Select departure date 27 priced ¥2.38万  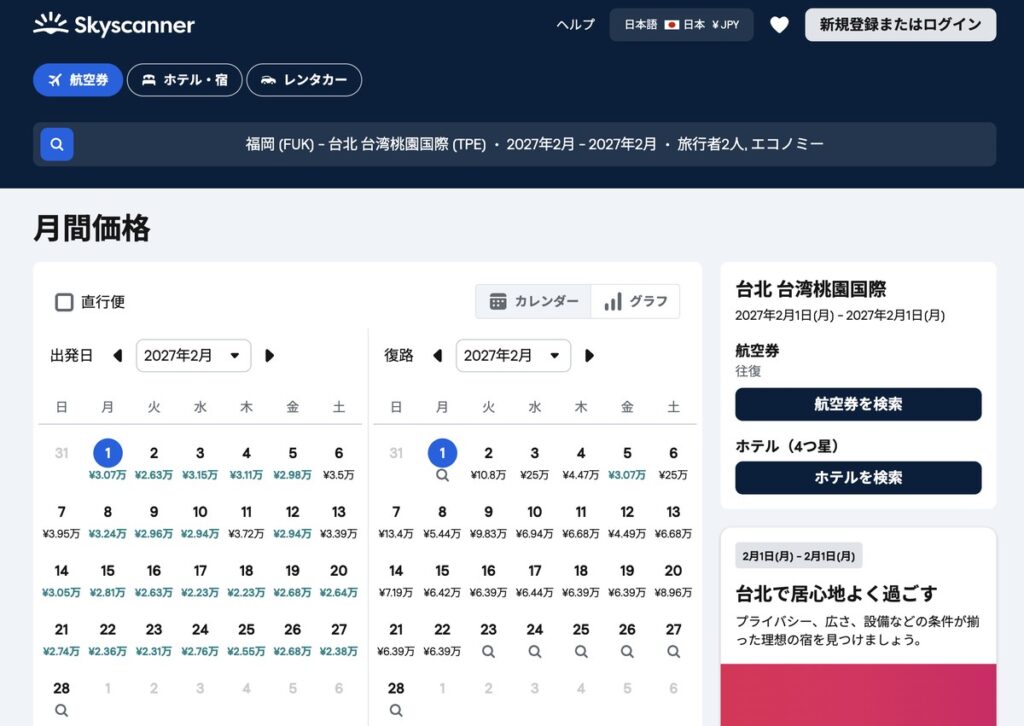[x=338, y=638]
